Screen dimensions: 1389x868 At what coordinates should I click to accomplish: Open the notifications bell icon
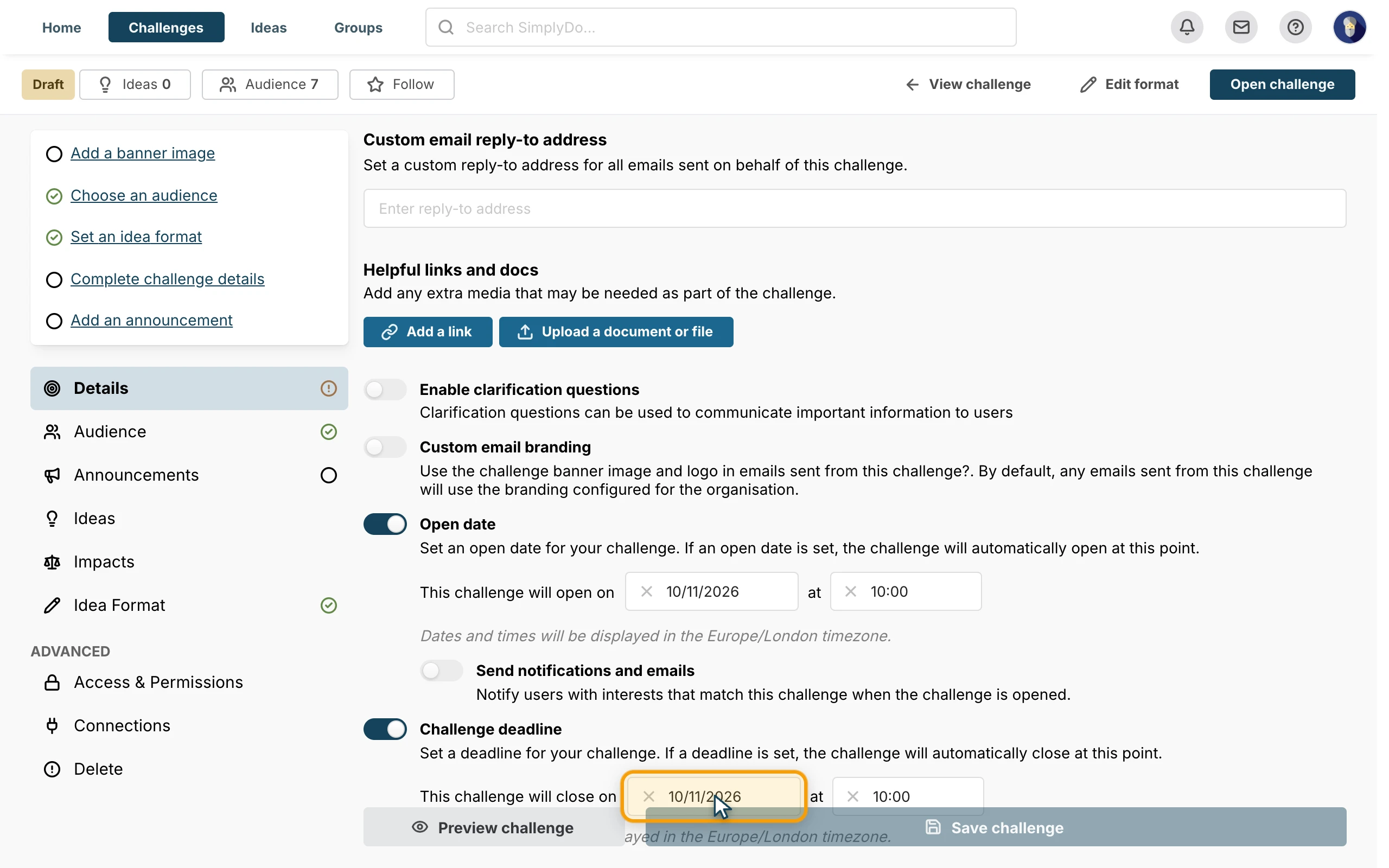coord(1187,27)
